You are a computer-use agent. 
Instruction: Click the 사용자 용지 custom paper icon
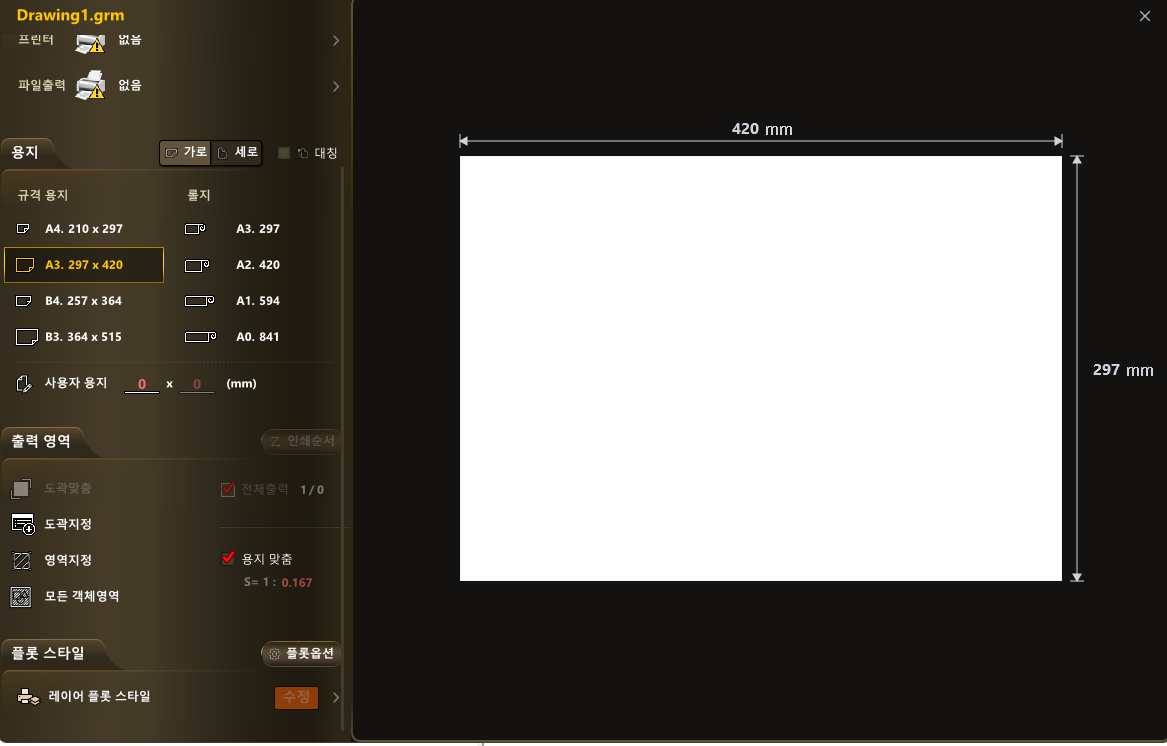pyautogui.click(x=24, y=383)
